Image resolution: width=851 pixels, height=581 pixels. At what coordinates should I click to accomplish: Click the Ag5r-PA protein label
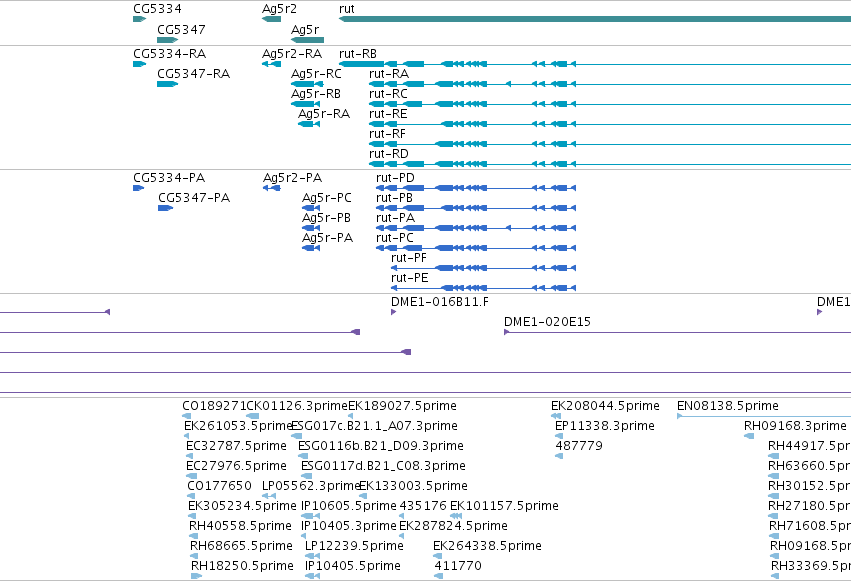tap(327, 238)
